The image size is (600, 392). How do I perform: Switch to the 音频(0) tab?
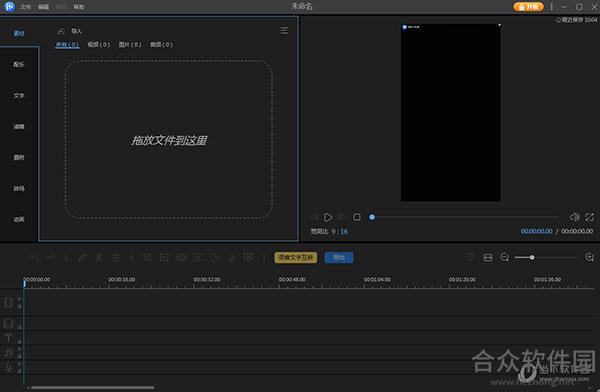161,44
